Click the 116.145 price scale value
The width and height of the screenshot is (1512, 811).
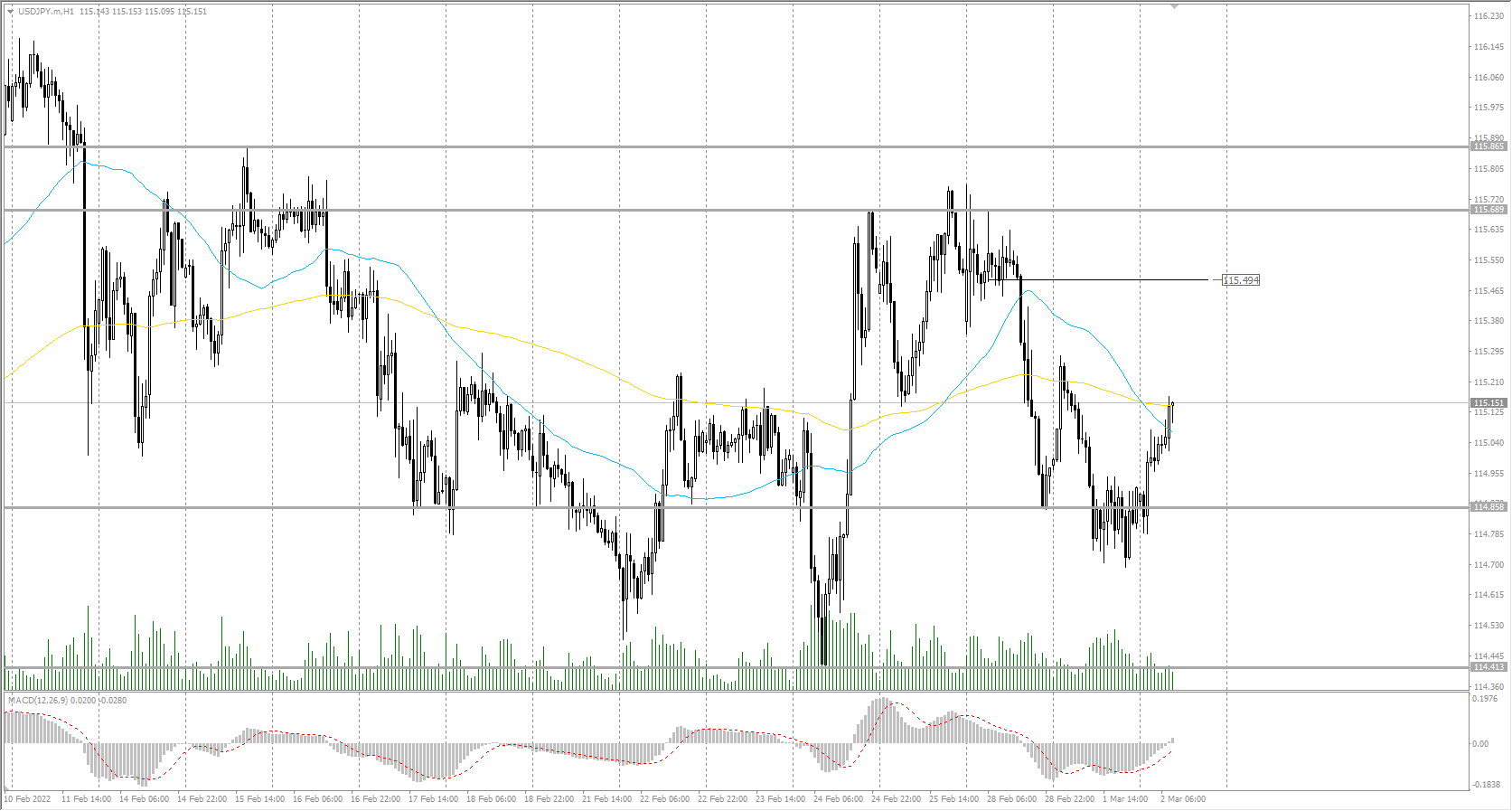[1489, 47]
